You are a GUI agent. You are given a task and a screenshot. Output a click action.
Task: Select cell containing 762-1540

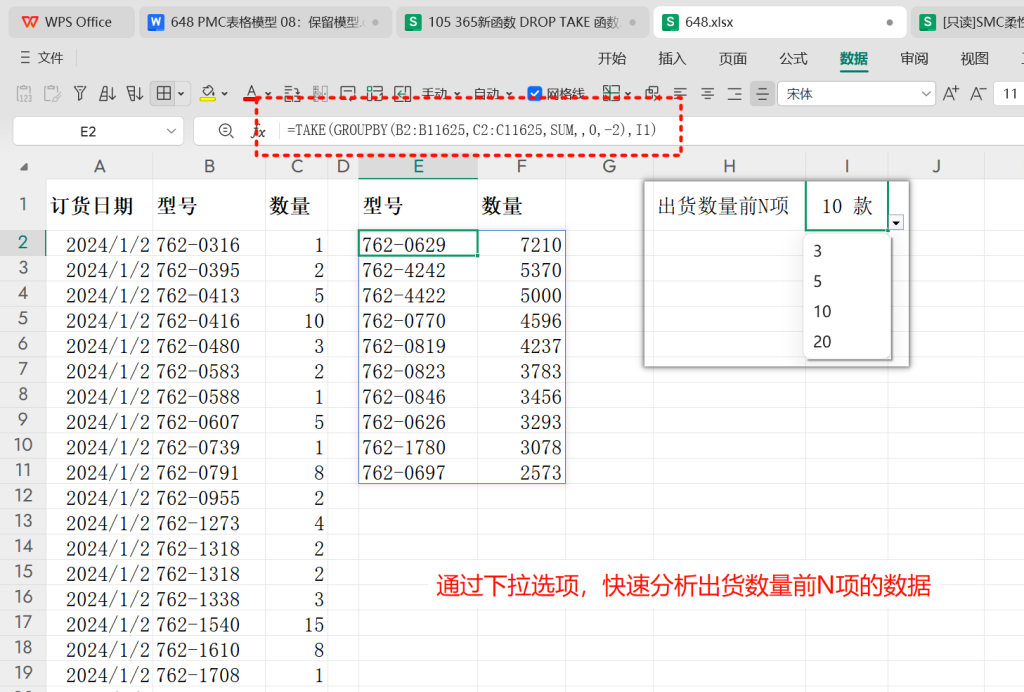[x=209, y=624]
